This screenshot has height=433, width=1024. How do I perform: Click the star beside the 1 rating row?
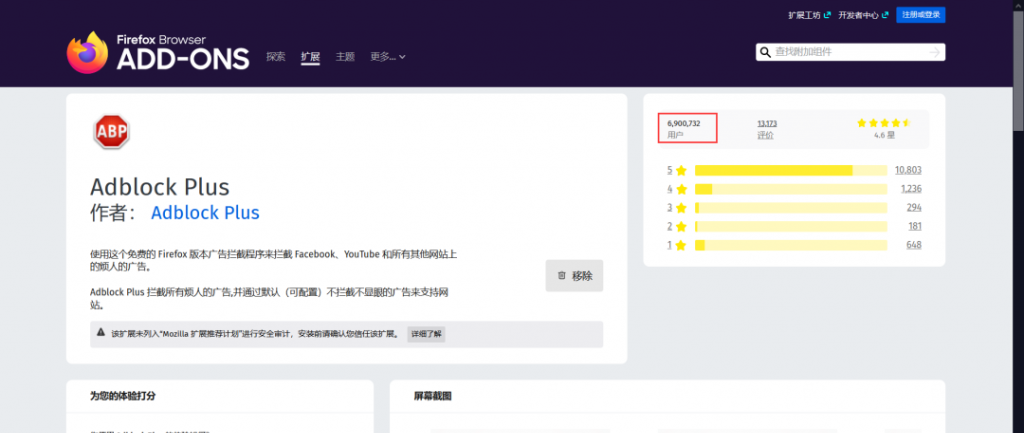pyautogui.click(x=681, y=246)
